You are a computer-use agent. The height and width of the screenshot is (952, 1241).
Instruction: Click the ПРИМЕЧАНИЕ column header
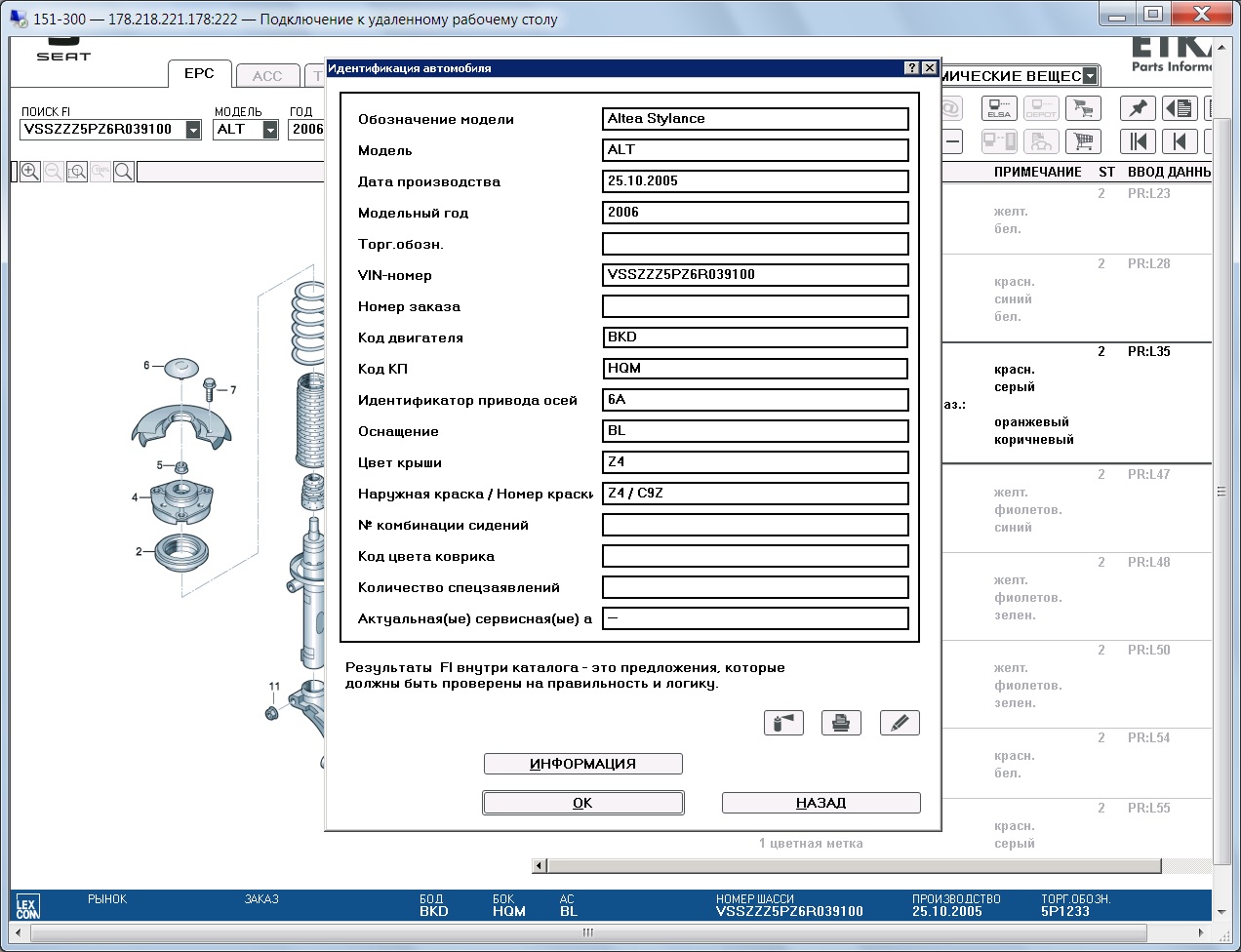point(1037,172)
